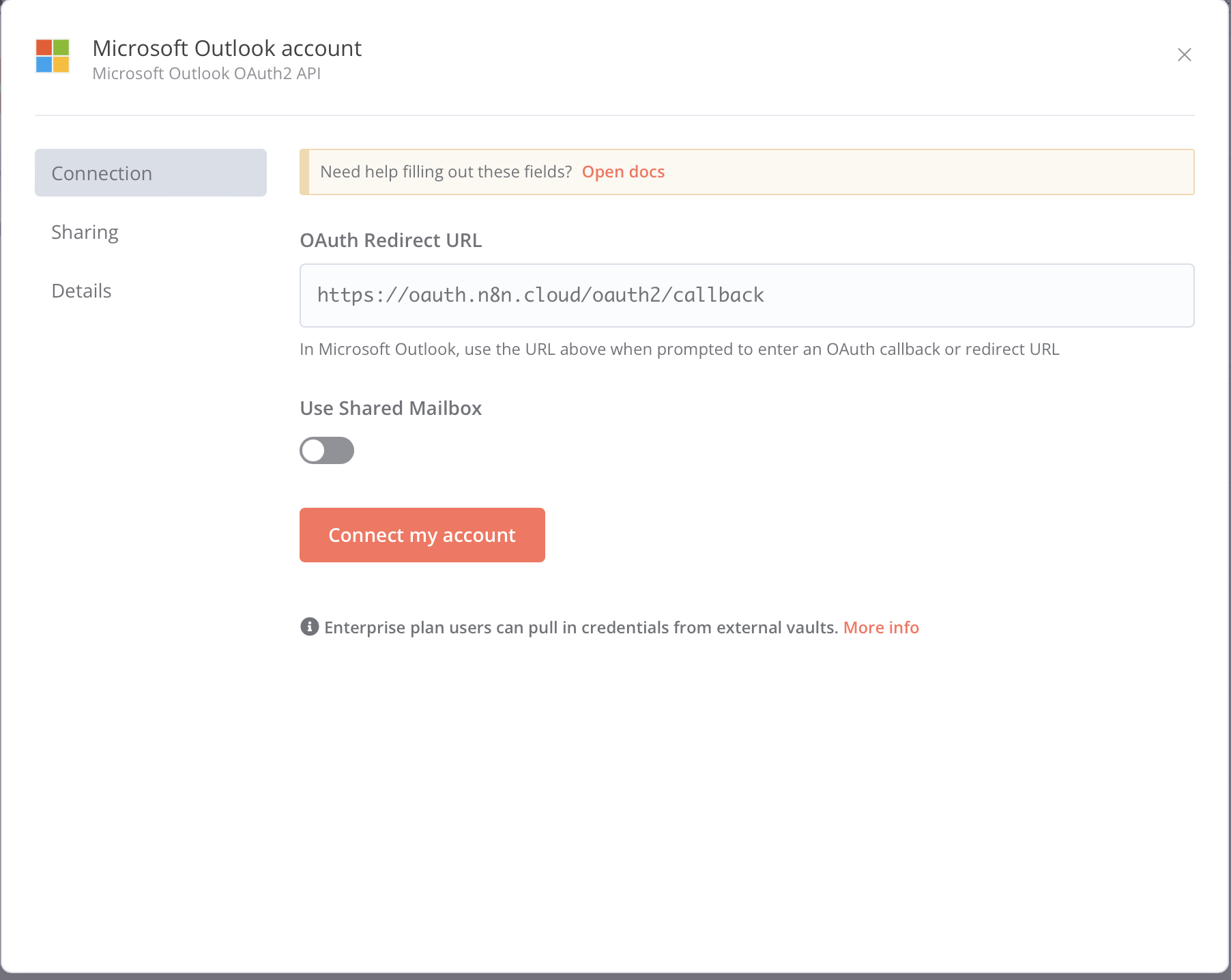Click the Microsoft Outlook OAuth2 API subtitle
This screenshot has height=980, width=1231.
[x=206, y=74]
